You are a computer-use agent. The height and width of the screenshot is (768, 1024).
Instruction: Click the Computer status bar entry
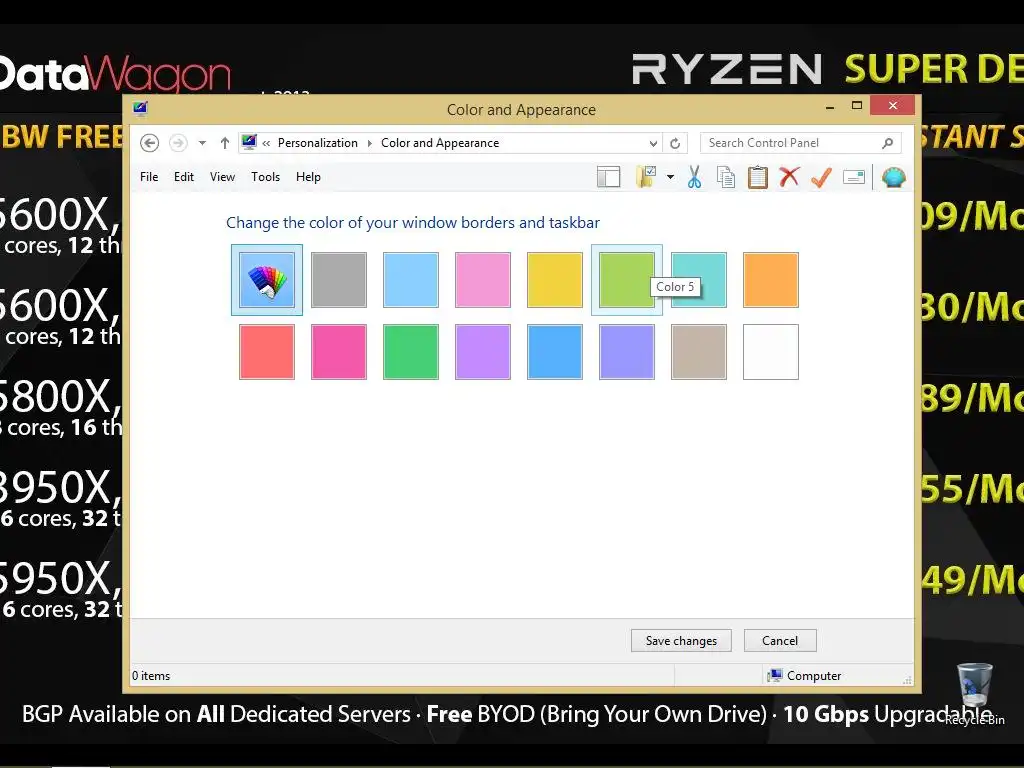pyautogui.click(x=805, y=676)
